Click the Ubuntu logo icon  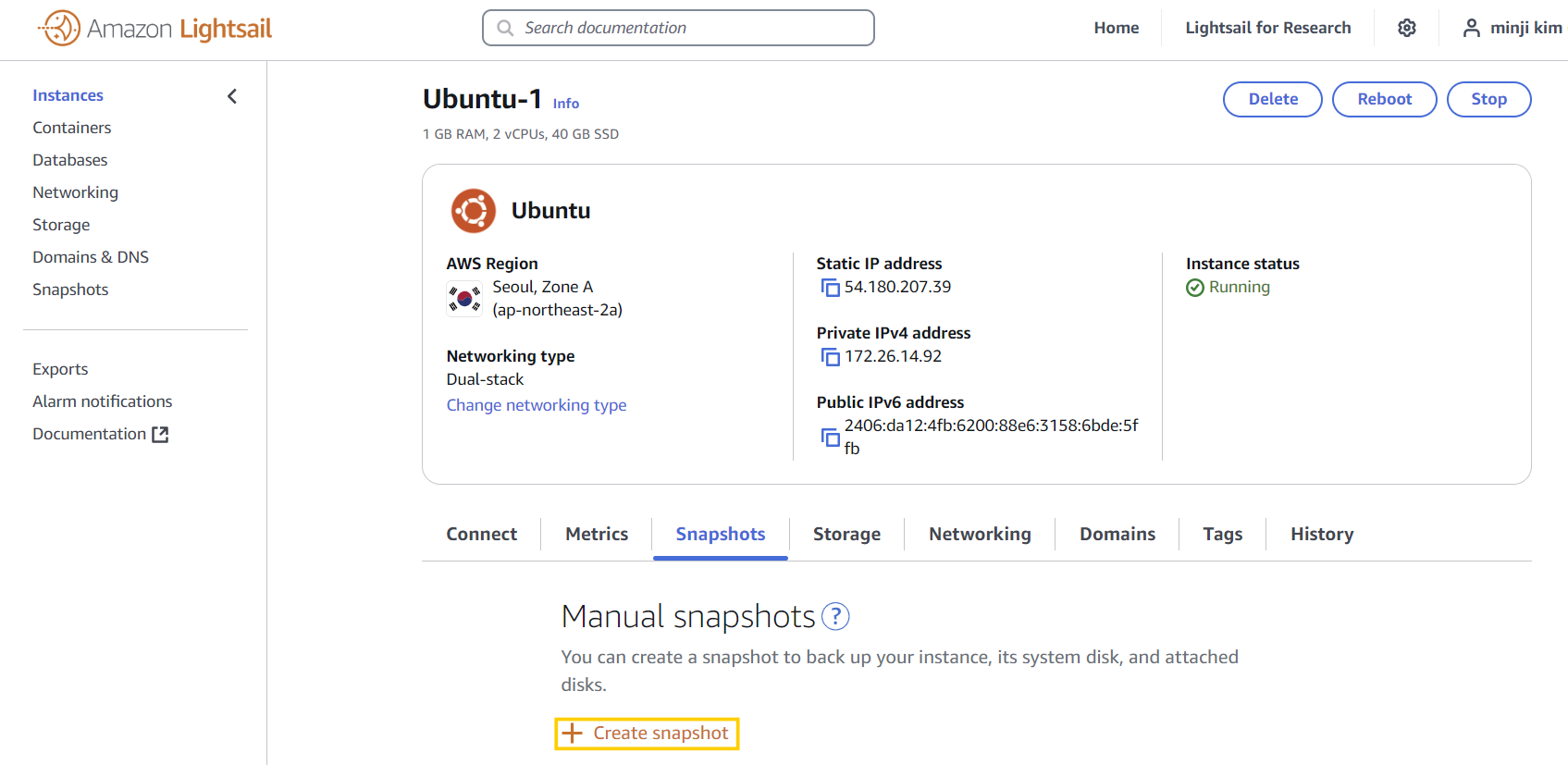(474, 211)
